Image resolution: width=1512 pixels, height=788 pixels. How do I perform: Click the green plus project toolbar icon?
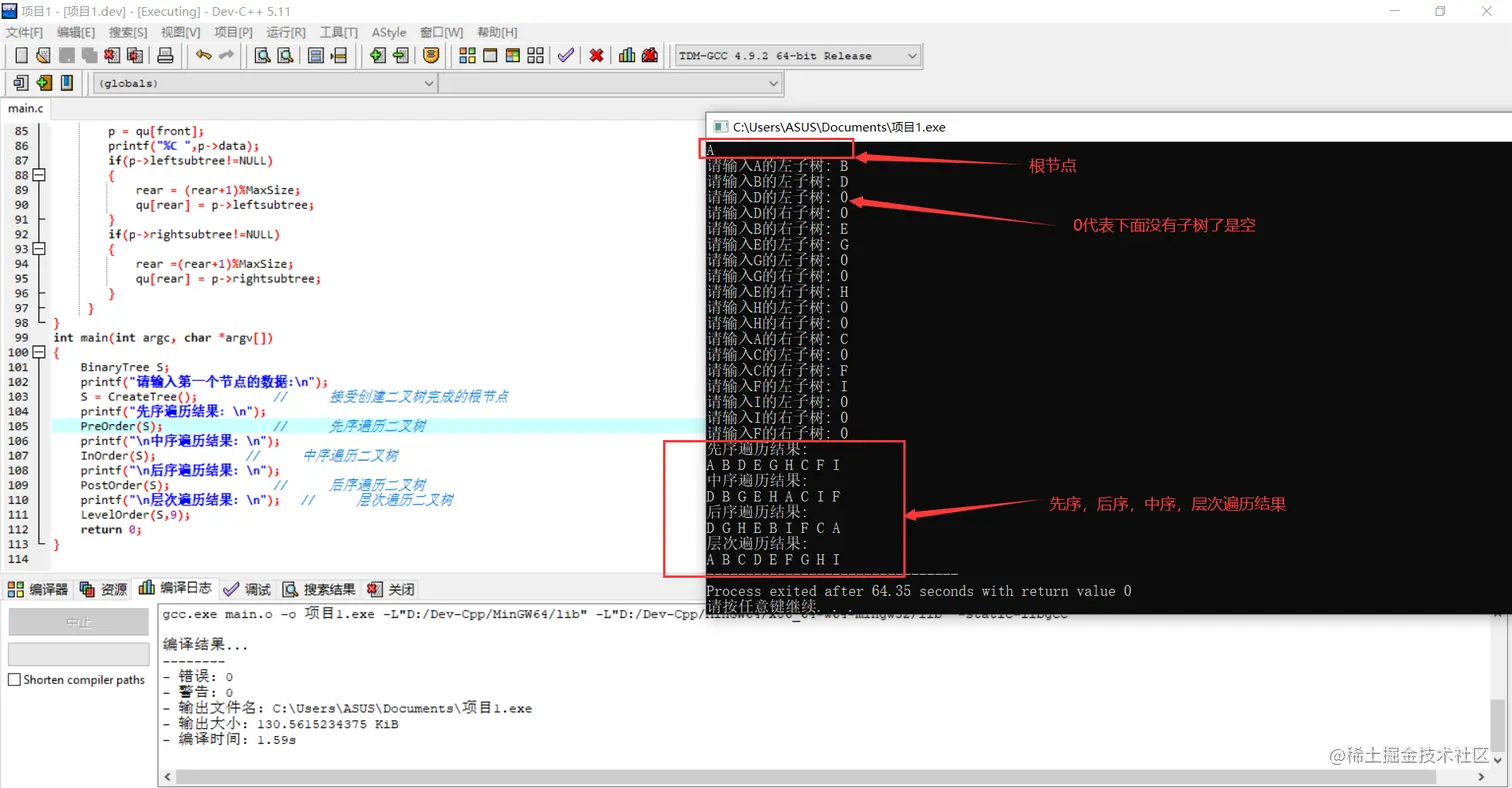click(43, 83)
